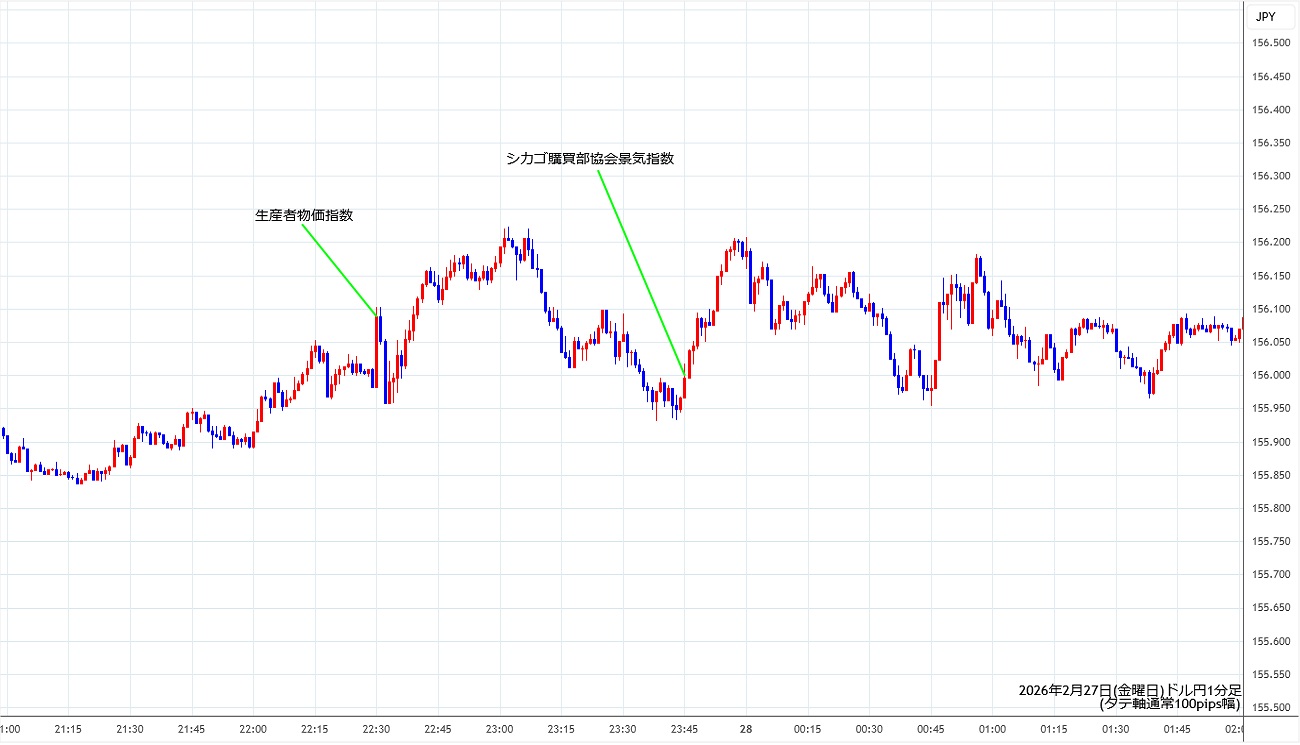Select the 22:30 time axis label
This screenshot has height=745, width=1300.
click(376, 729)
